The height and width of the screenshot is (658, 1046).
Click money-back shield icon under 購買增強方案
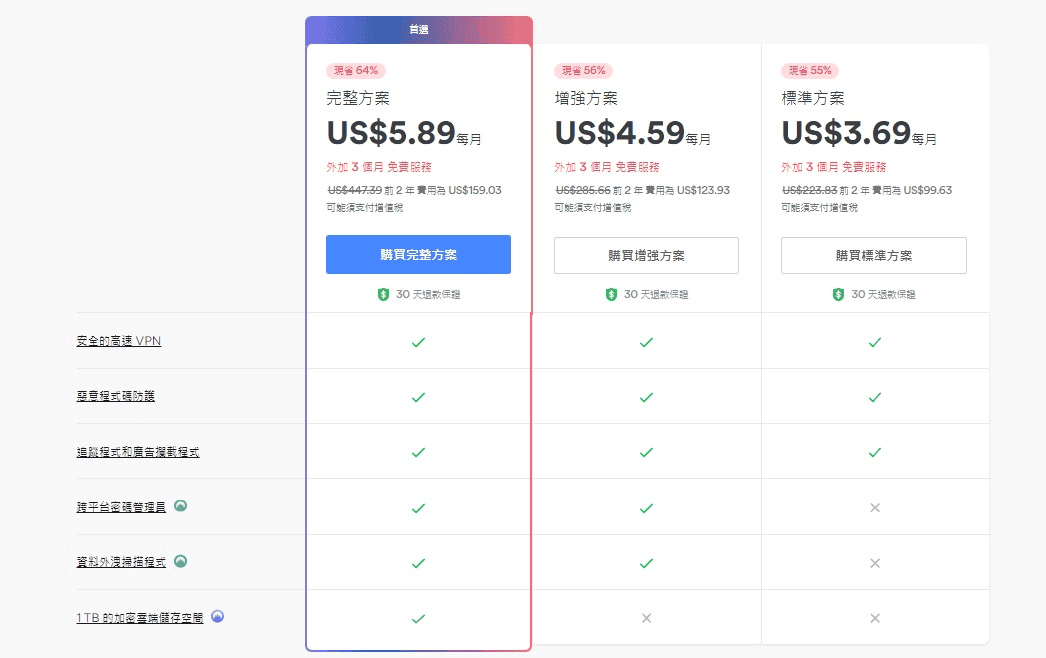[x=611, y=294]
